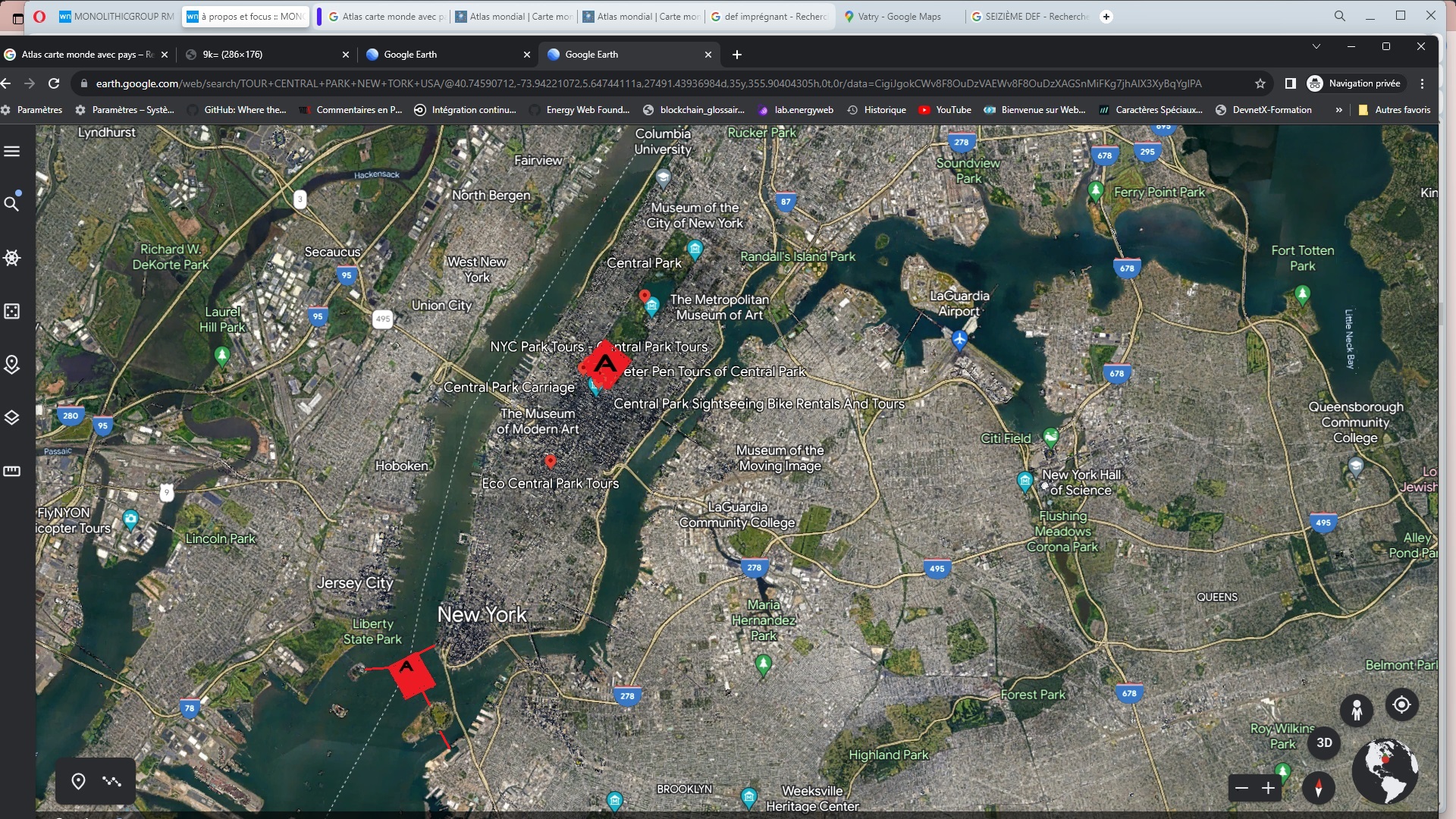Image resolution: width=1456 pixels, height=819 pixels.
Task: Click the I'm Feeling Lucky dice icon
Action: pos(12,311)
